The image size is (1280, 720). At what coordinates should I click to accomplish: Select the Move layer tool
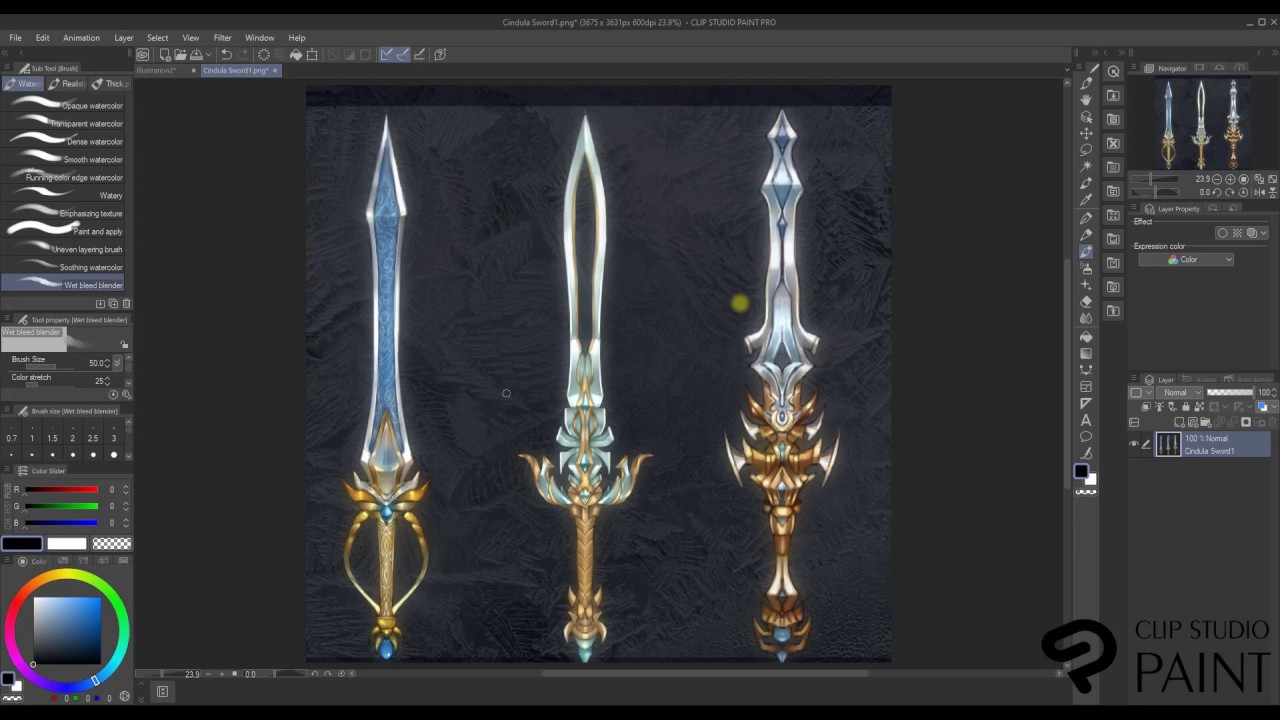pos(1087,133)
